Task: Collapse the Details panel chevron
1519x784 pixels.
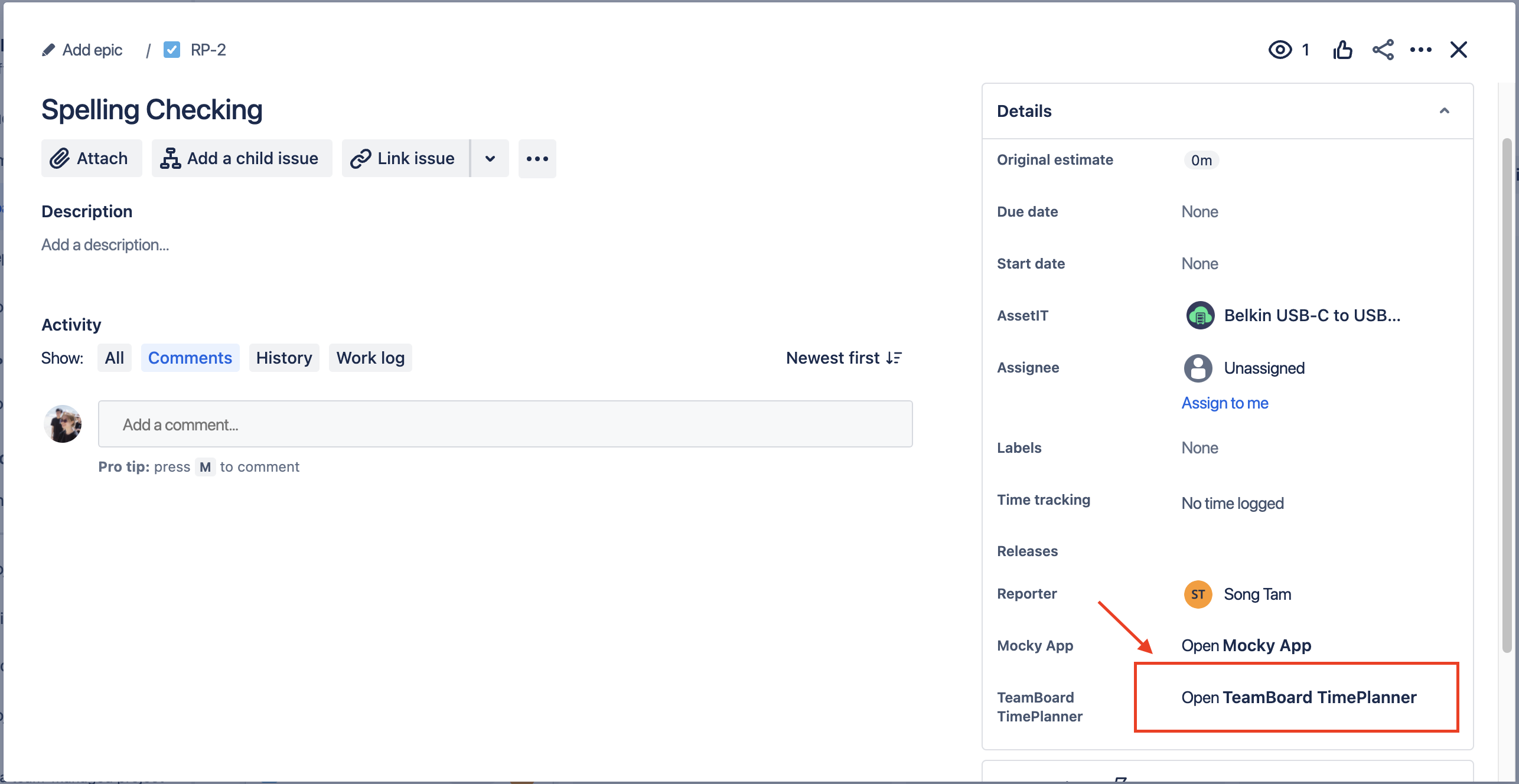Action: tap(1445, 111)
